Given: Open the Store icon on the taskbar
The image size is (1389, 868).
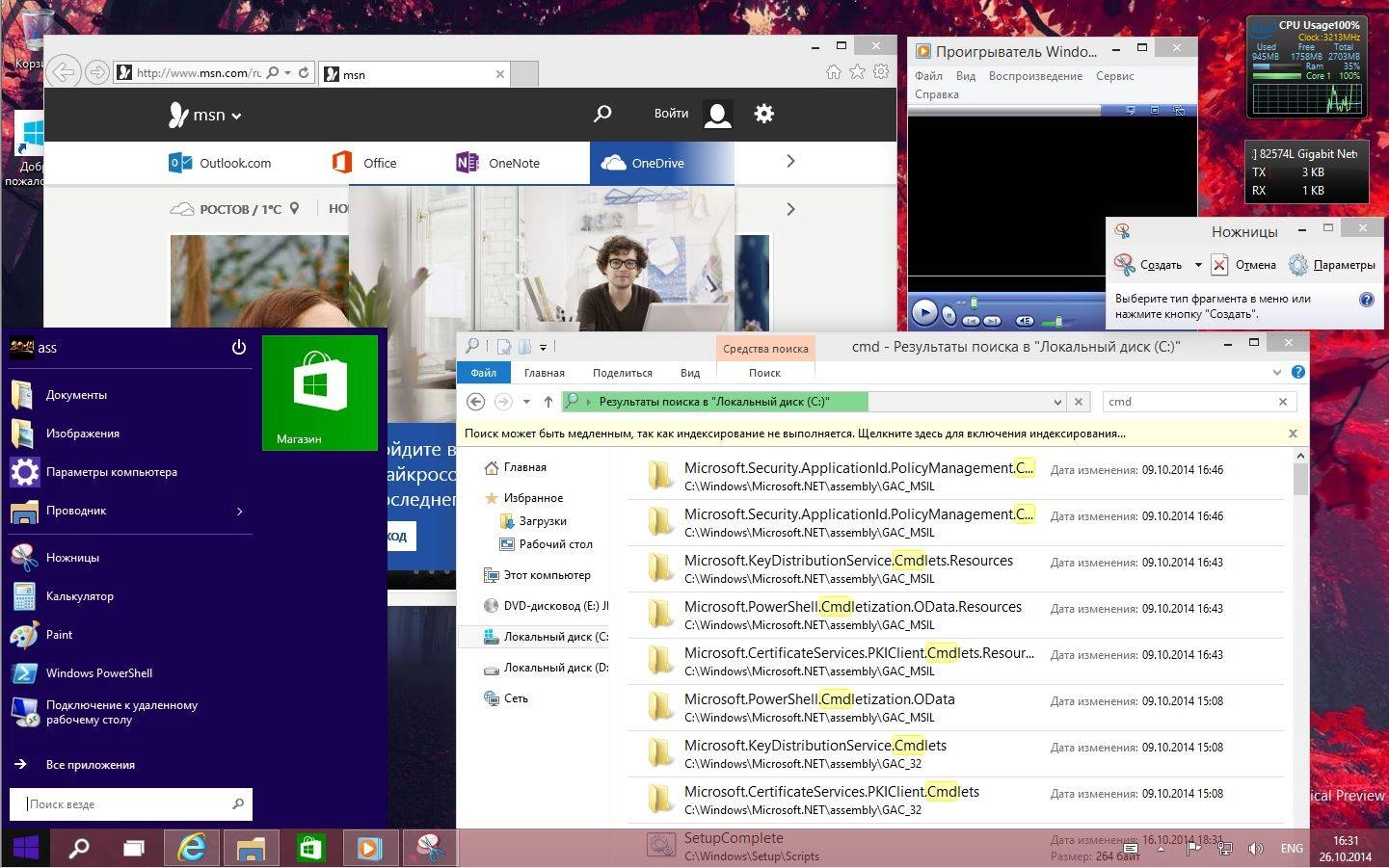Looking at the screenshot, I should pos(309,848).
